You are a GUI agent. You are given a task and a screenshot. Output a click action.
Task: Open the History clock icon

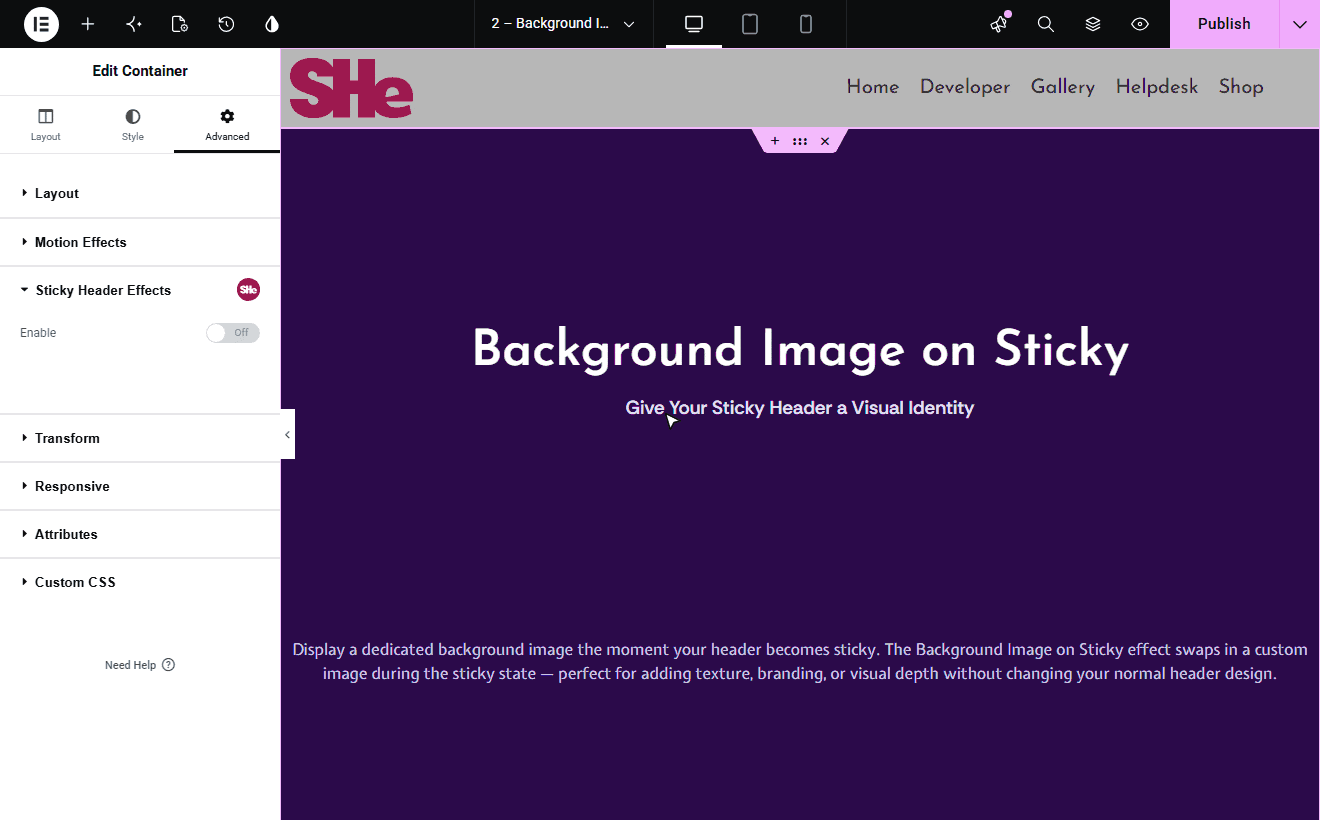[x=226, y=24]
